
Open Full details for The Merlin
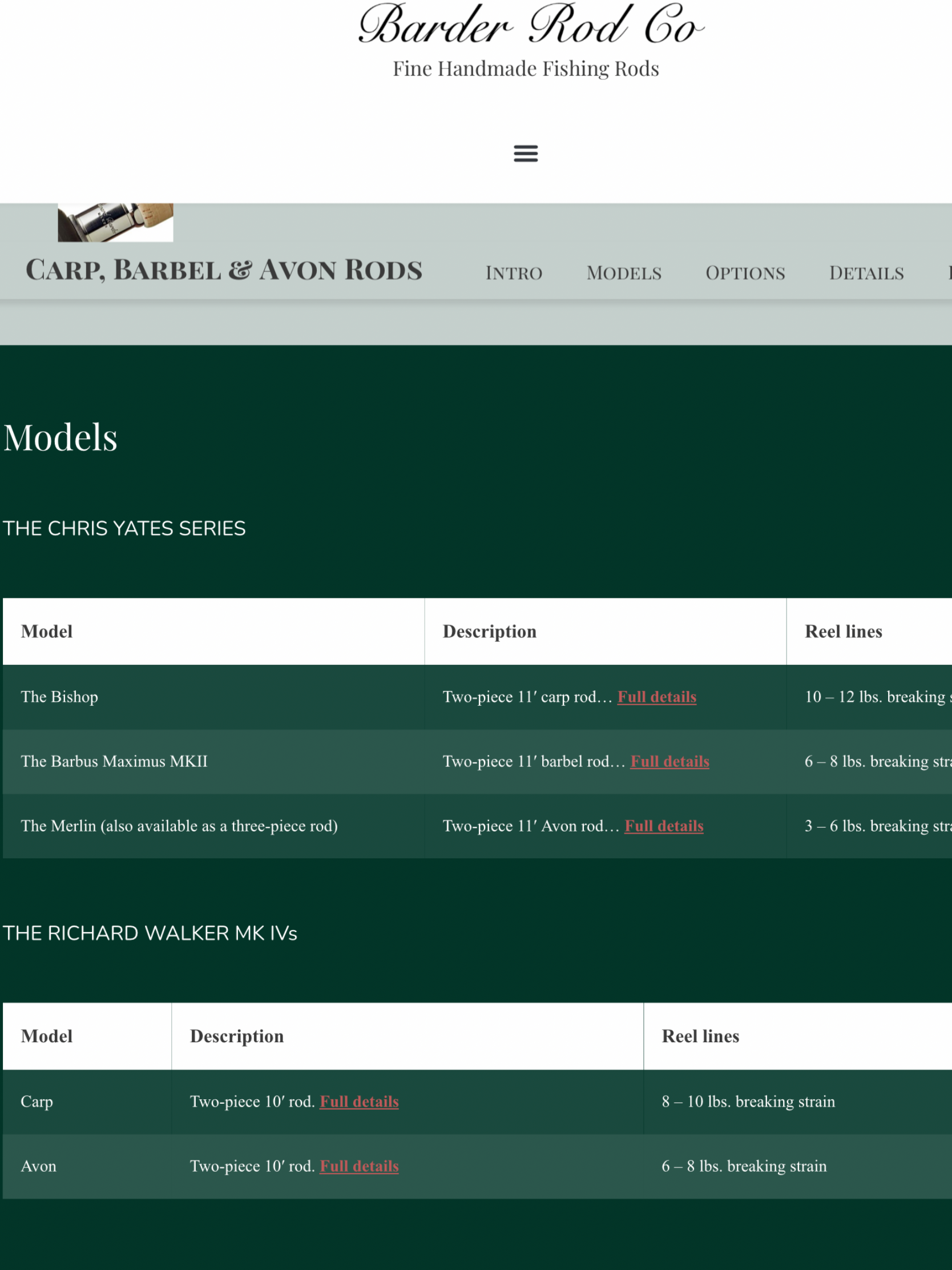[x=663, y=826]
